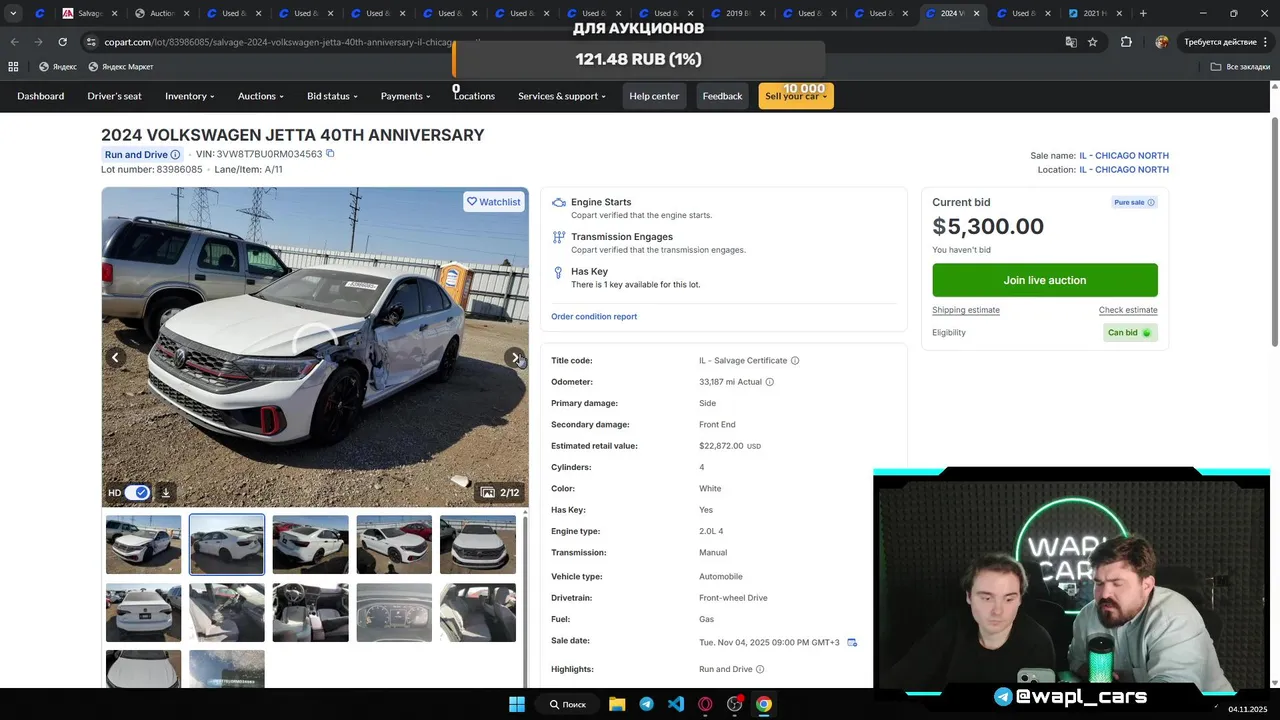This screenshot has height=720, width=1280.
Task: Open the Help center
Action: [x=654, y=96]
